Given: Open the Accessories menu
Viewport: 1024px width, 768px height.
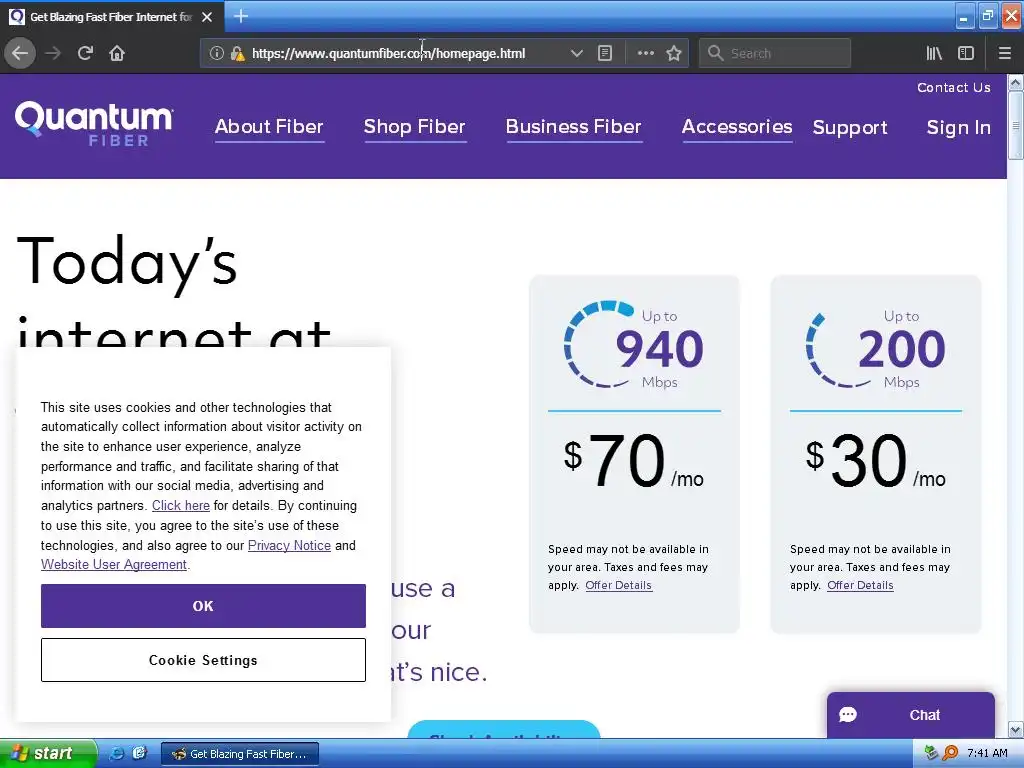Looking at the screenshot, I should point(737,127).
